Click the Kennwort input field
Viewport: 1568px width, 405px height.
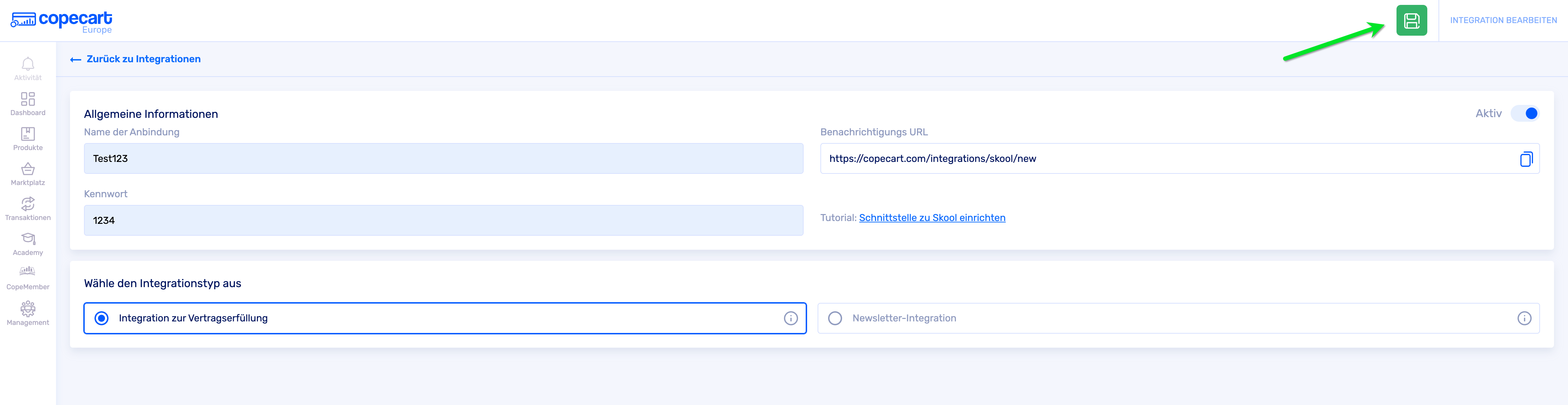click(x=443, y=220)
